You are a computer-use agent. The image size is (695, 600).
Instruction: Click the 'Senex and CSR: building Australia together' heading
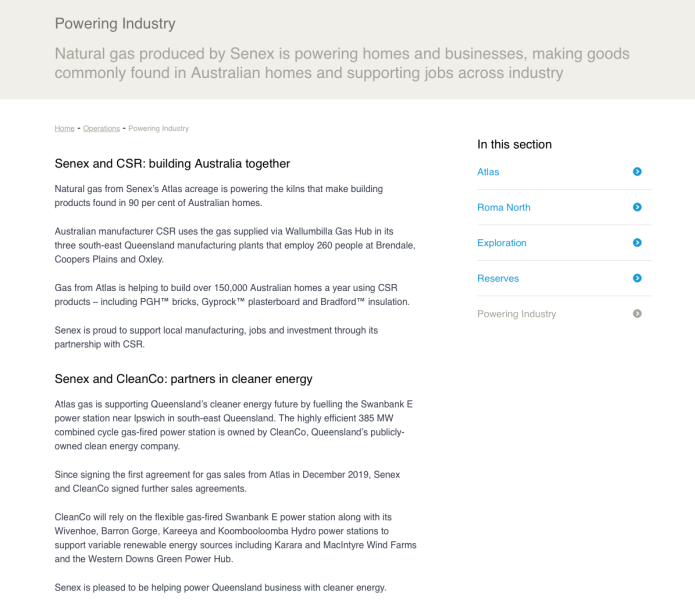click(x=172, y=163)
